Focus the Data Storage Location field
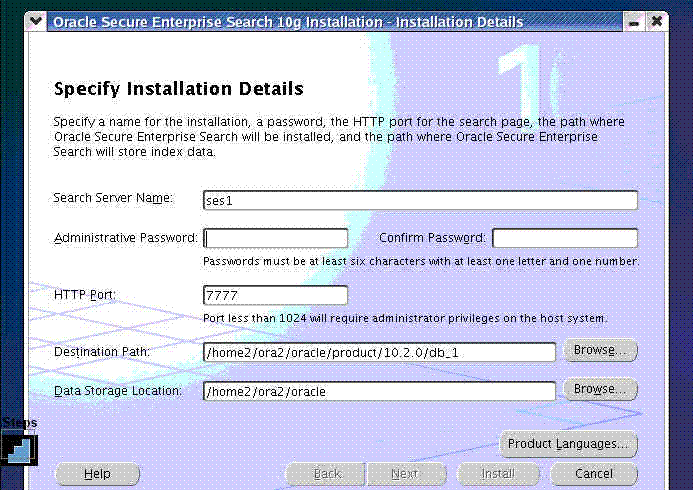The width and height of the screenshot is (693, 490). (379, 391)
